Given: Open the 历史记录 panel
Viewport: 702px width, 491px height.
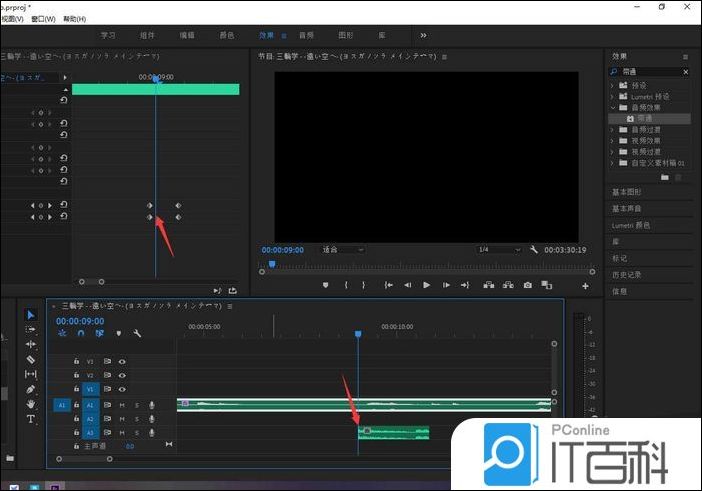Looking at the screenshot, I should [627, 274].
